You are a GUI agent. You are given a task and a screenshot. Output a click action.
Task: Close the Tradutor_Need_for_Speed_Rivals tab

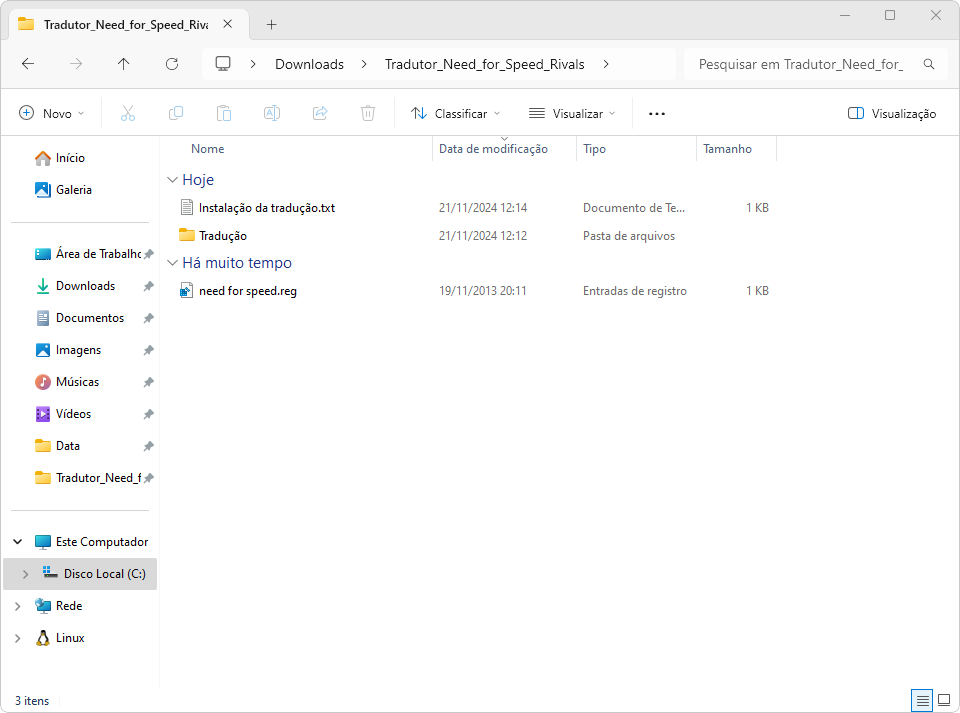(x=228, y=24)
